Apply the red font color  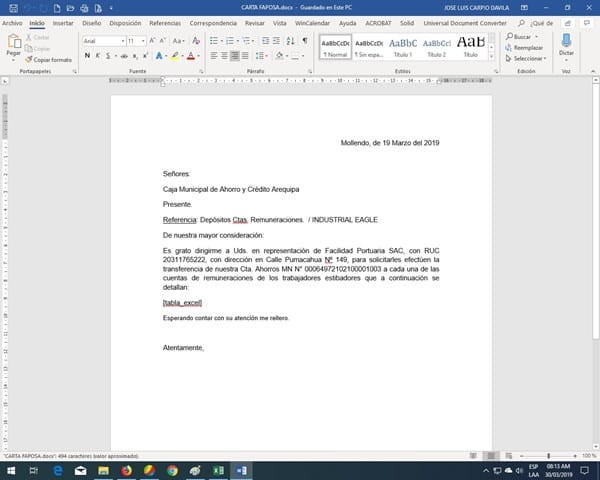tap(191, 56)
